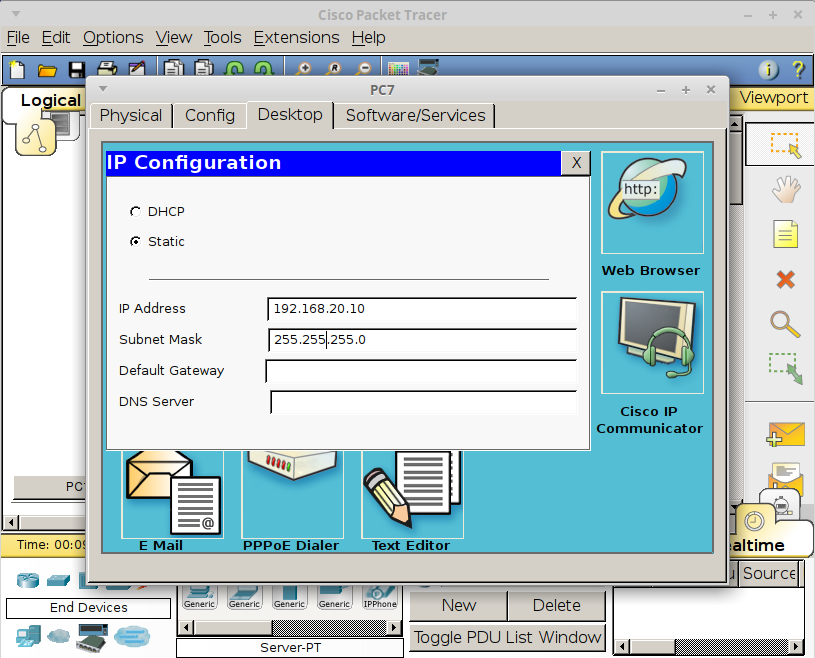Click the Logical workspace tab
The width and height of the screenshot is (815, 658).
50,100
